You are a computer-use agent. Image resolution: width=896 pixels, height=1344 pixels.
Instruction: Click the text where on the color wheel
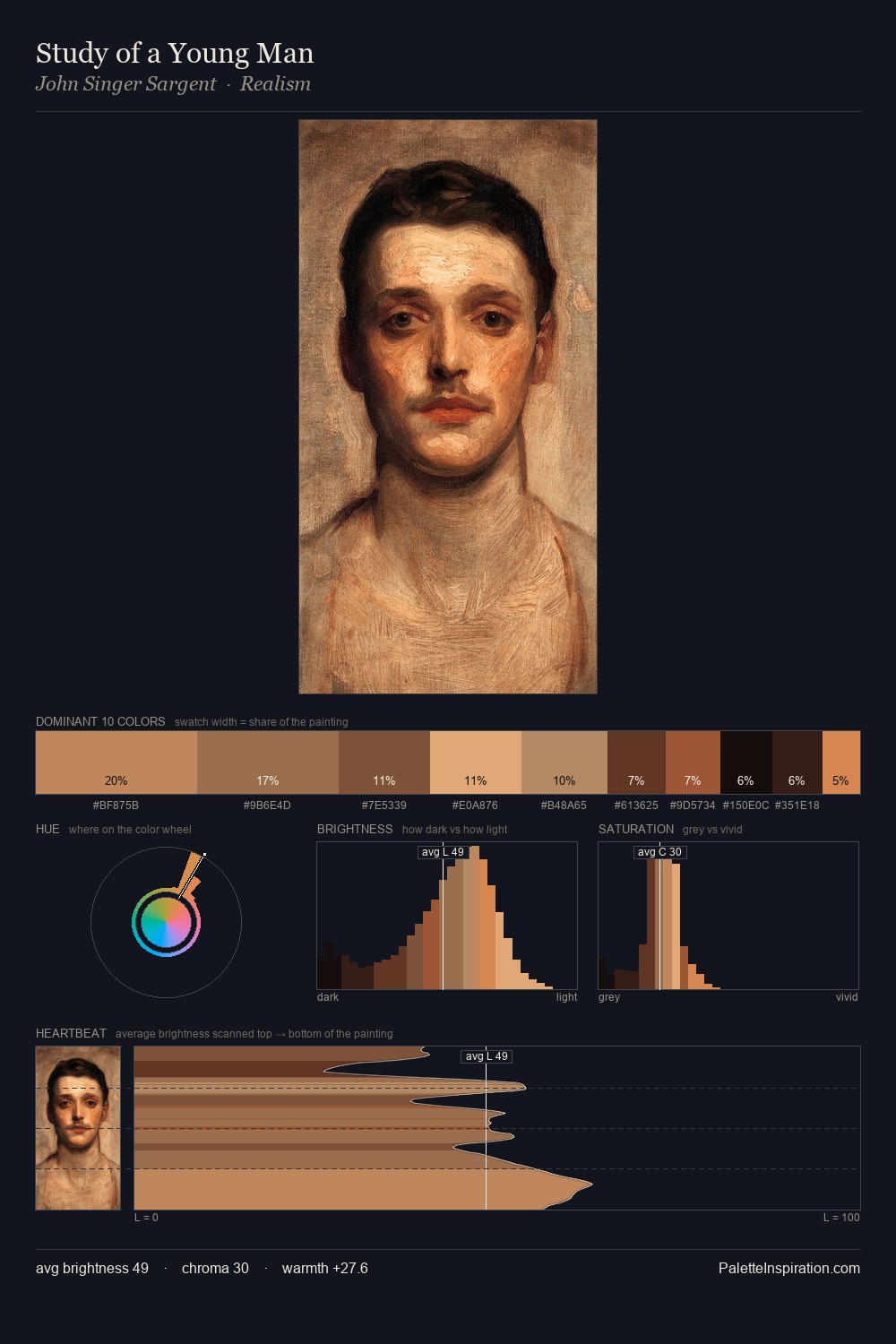pyautogui.click(x=130, y=830)
